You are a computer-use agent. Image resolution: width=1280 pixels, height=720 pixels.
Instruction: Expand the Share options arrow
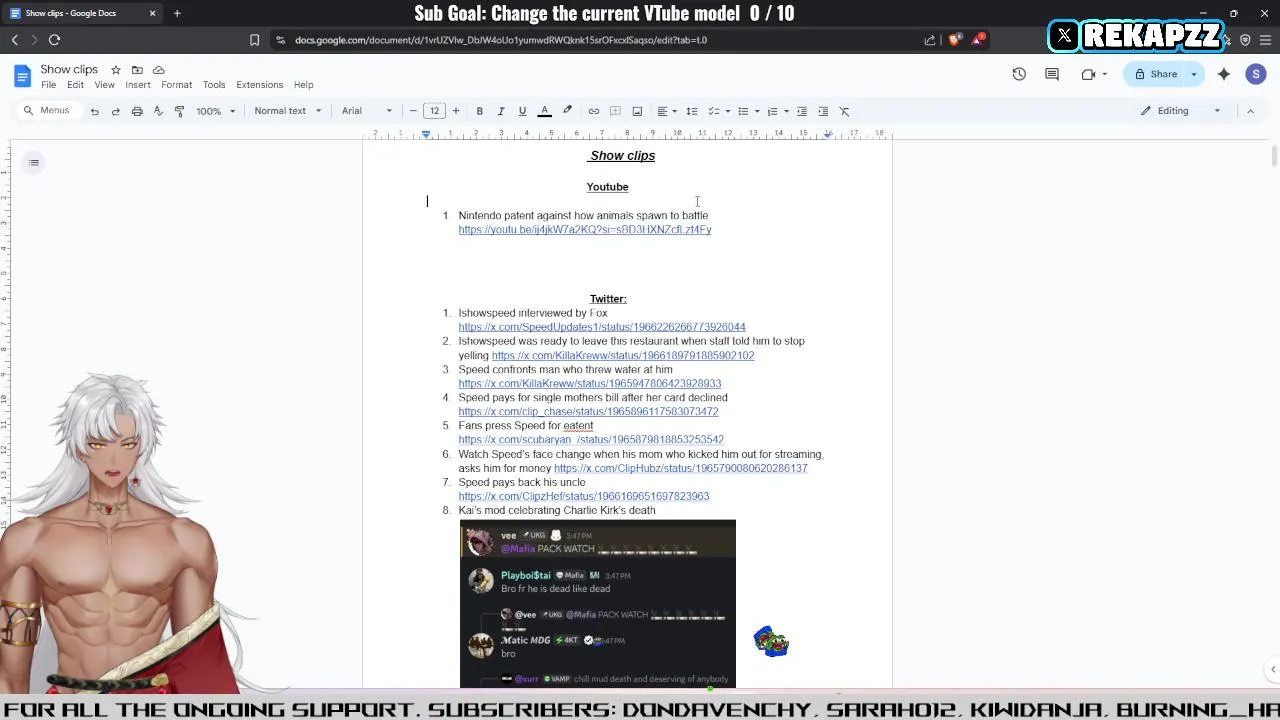pyautogui.click(x=1193, y=74)
